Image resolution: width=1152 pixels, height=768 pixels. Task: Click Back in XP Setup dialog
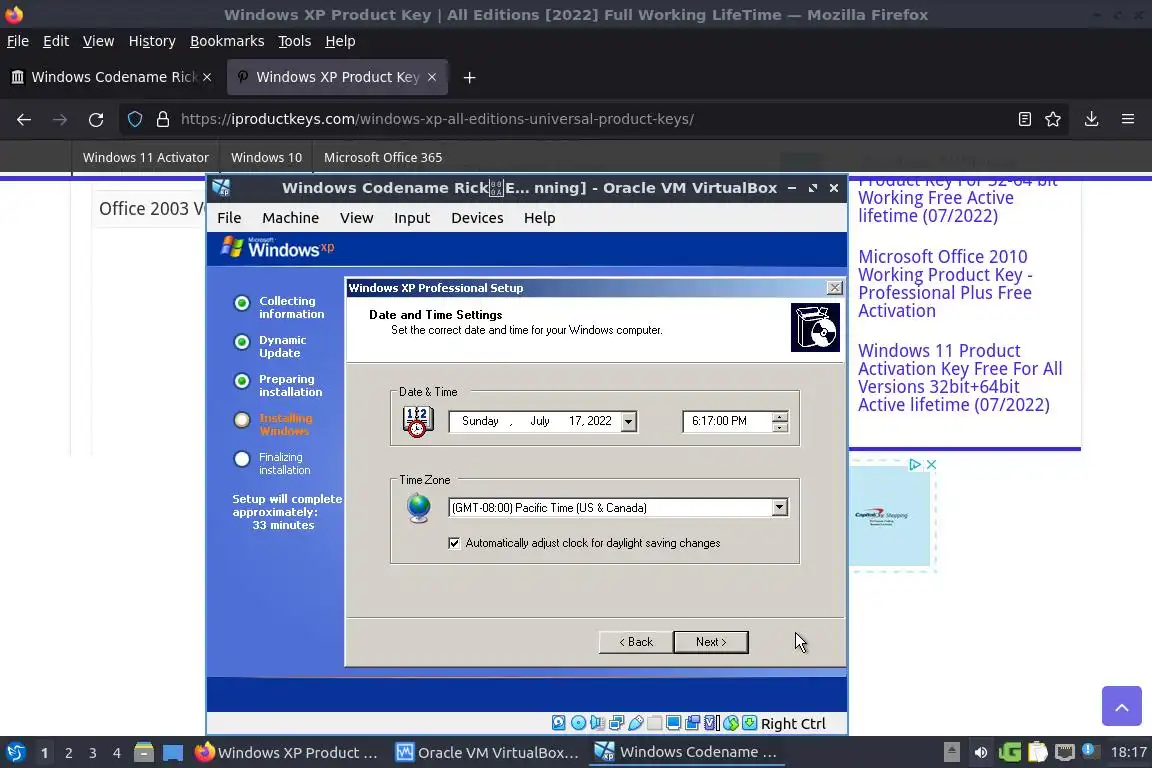(x=636, y=642)
